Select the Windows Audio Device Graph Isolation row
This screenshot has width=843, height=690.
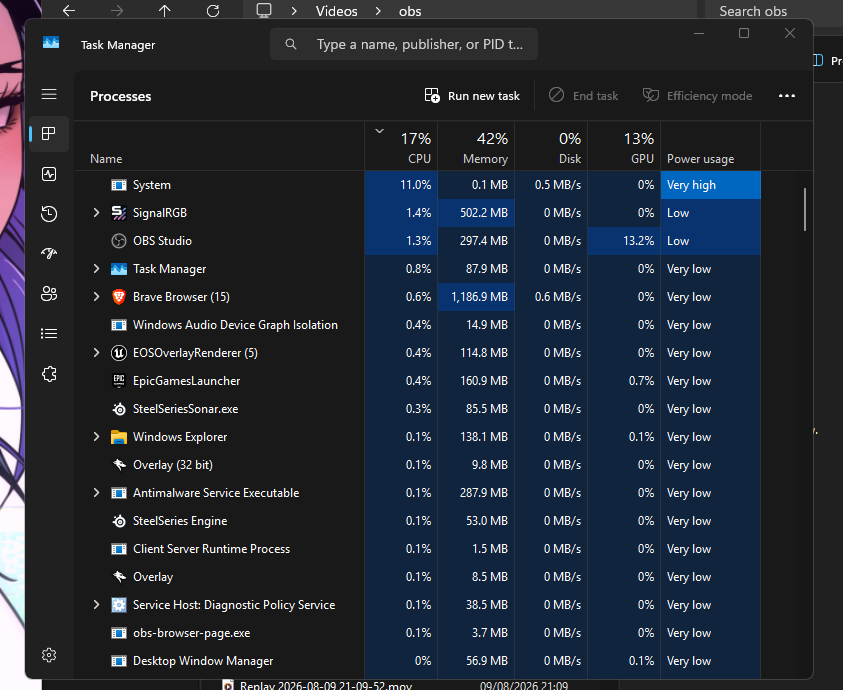pos(418,325)
